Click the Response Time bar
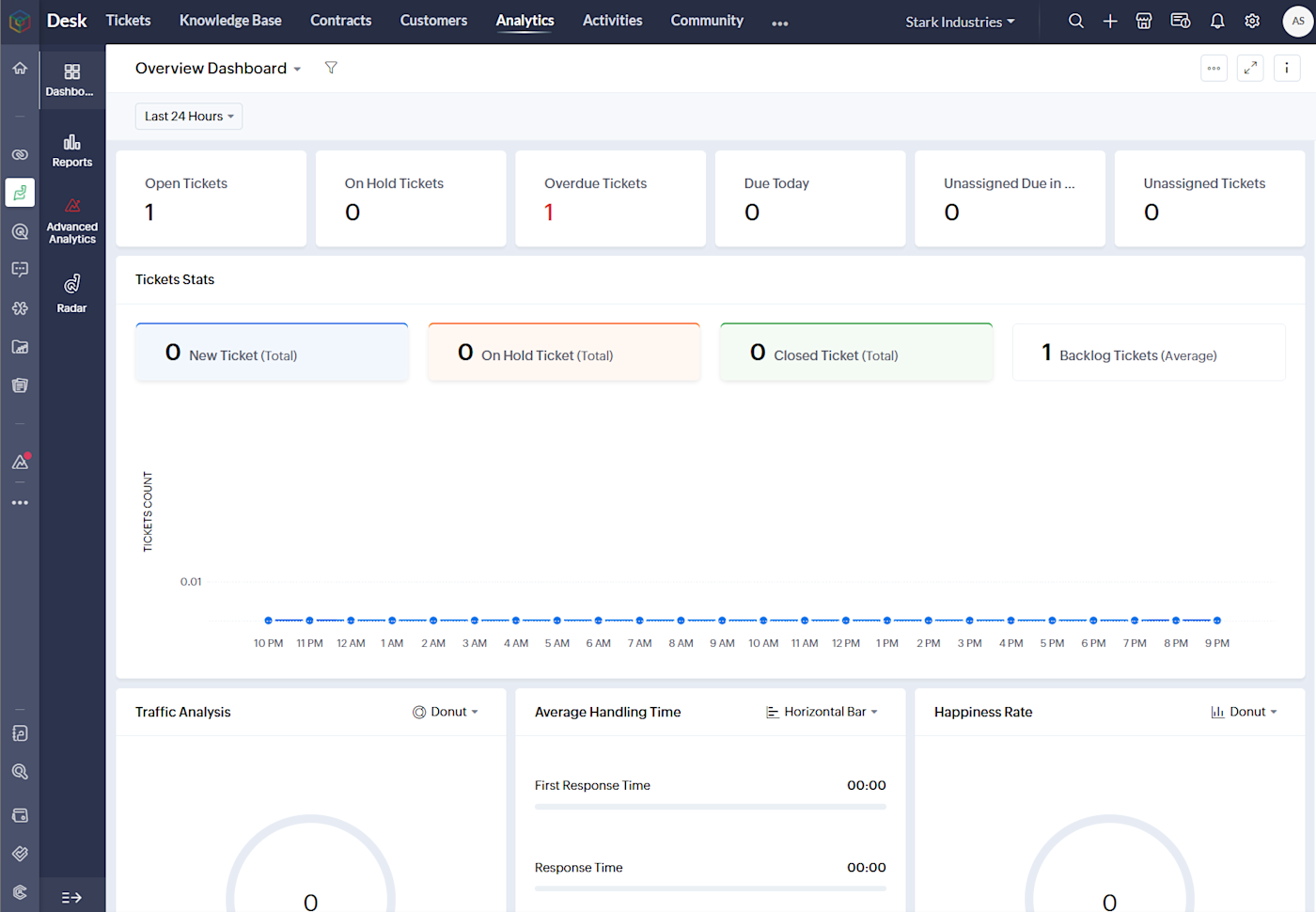The image size is (1316, 912). pyautogui.click(x=711, y=888)
